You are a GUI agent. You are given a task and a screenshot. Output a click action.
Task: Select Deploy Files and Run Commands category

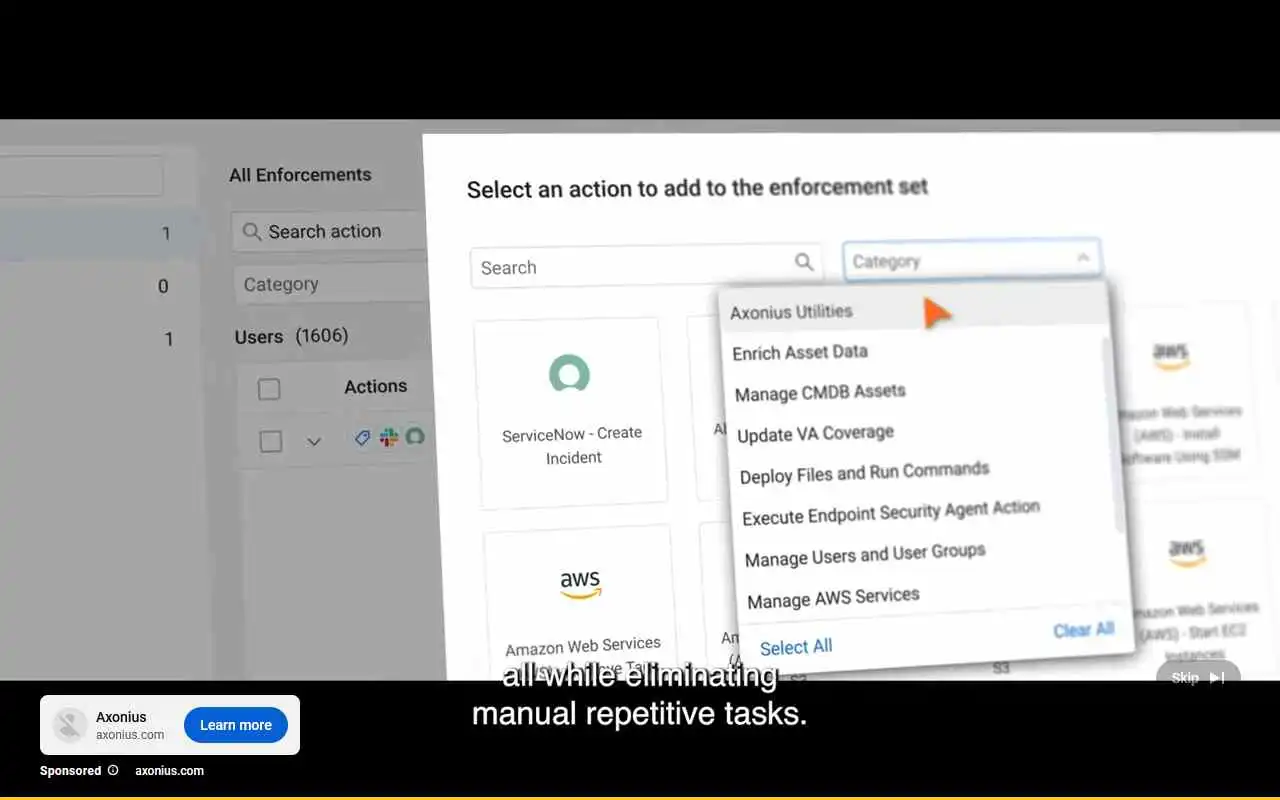(864, 473)
